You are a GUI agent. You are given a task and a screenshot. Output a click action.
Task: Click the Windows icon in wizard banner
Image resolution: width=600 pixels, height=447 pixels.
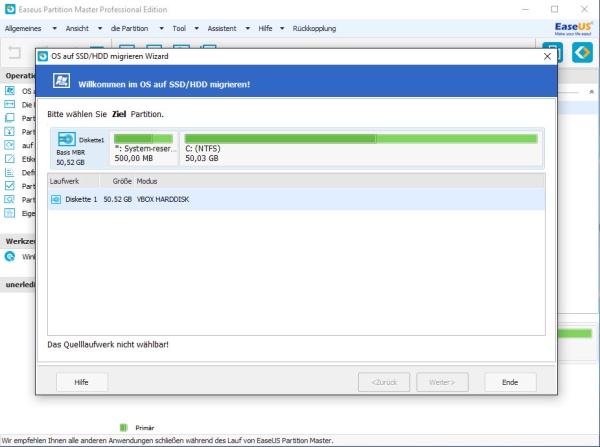[61, 81]
